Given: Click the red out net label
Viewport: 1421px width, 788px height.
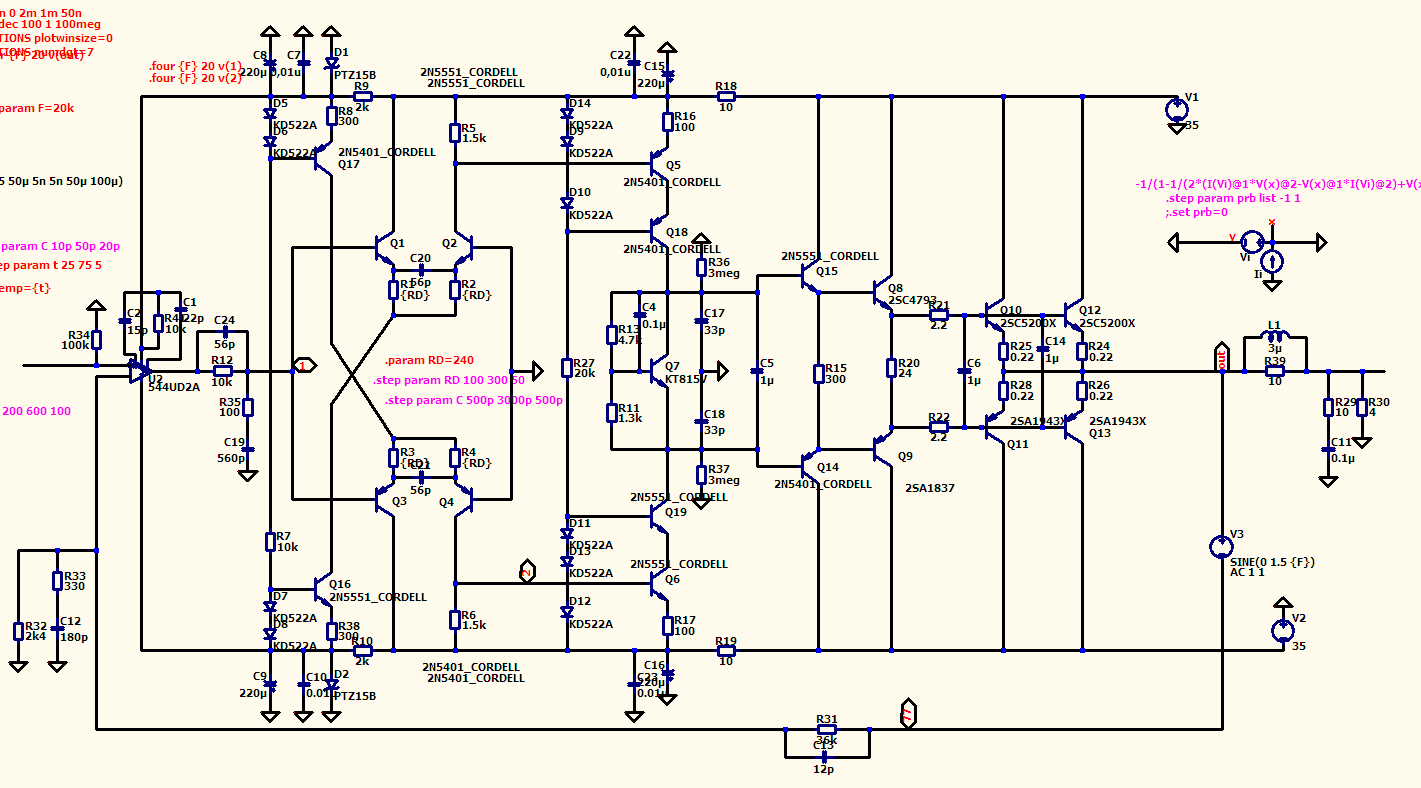Looking at the screenshot, I should [1221, 357].
